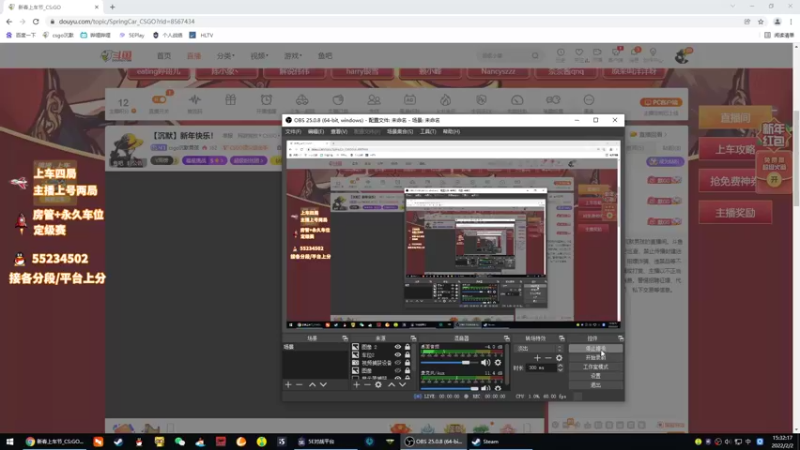Move scene up with the up arrow

click(x=312, y=385)
